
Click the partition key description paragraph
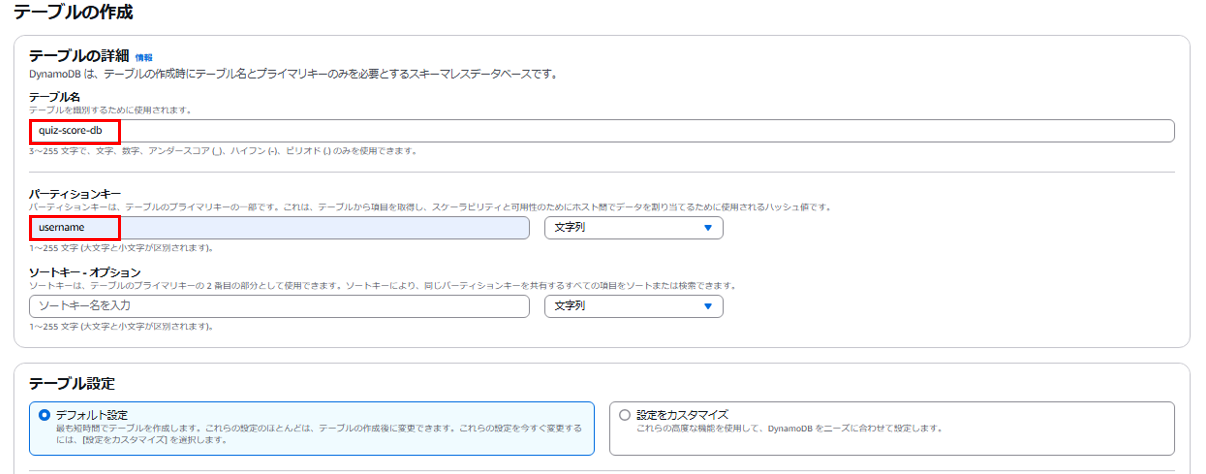(430, 206)
